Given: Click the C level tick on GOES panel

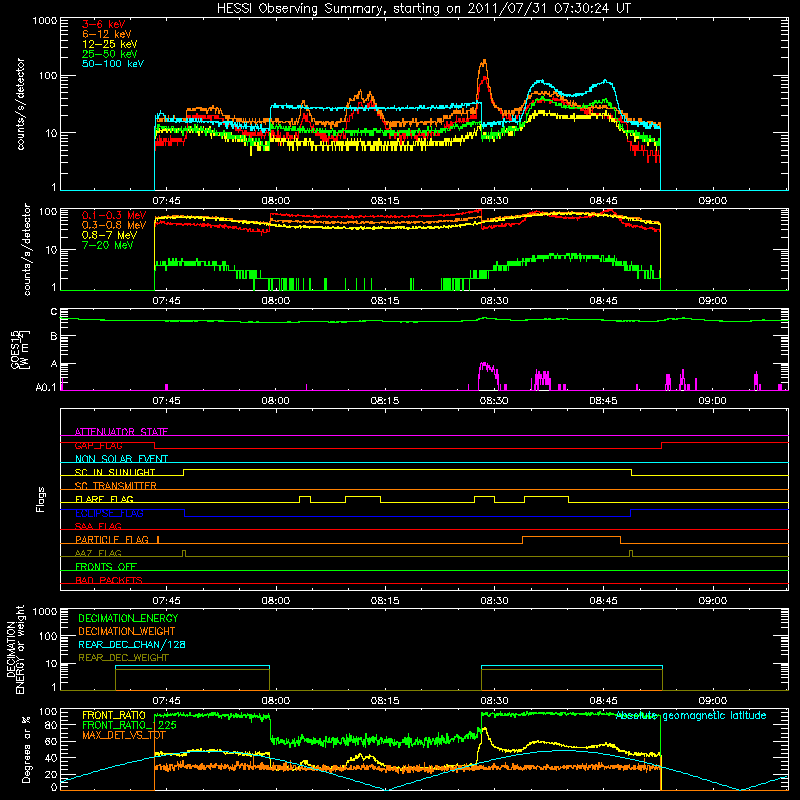Looking at the screenshot, I should coord(54,312).
